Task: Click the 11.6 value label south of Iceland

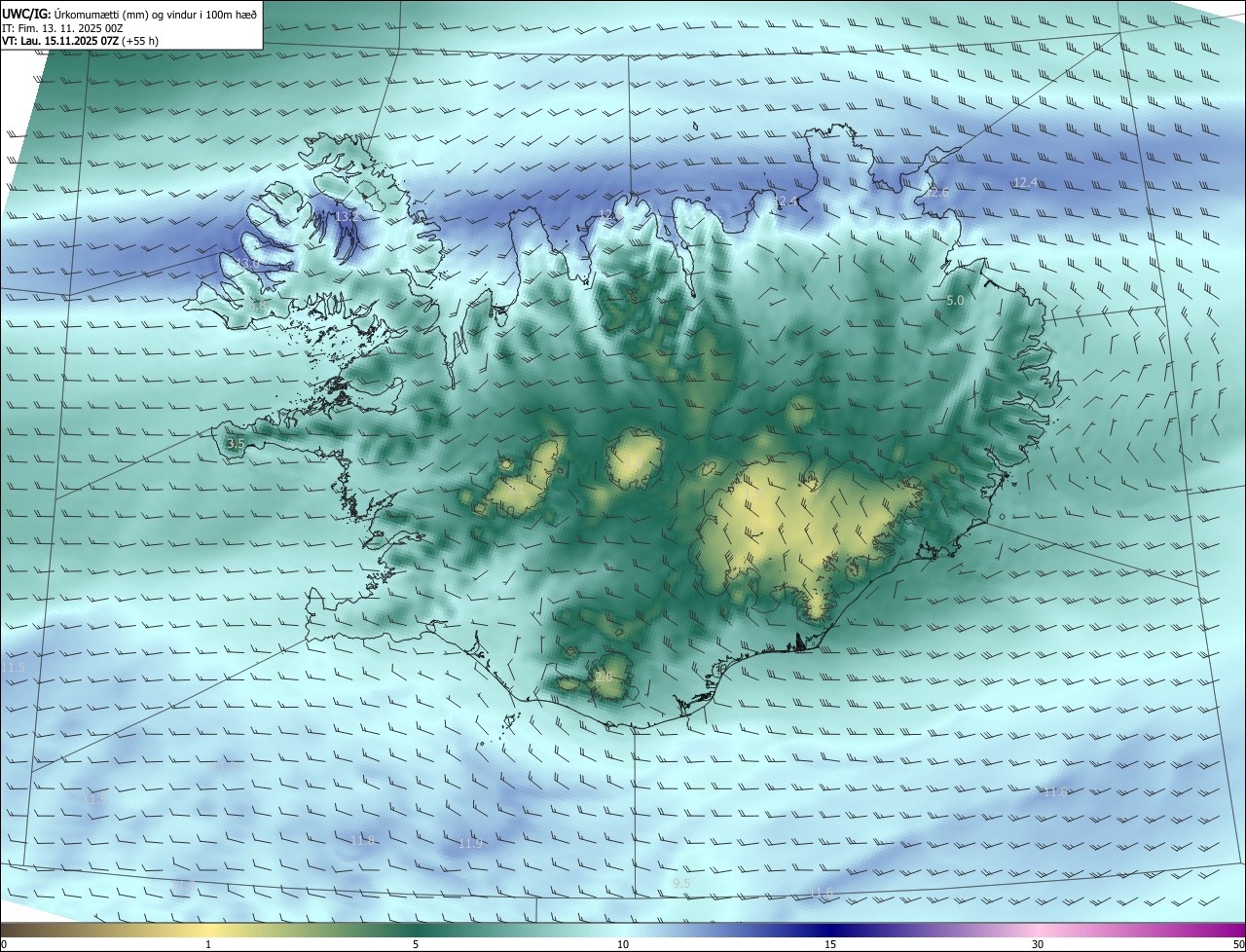Action: (x=823, y=893)
